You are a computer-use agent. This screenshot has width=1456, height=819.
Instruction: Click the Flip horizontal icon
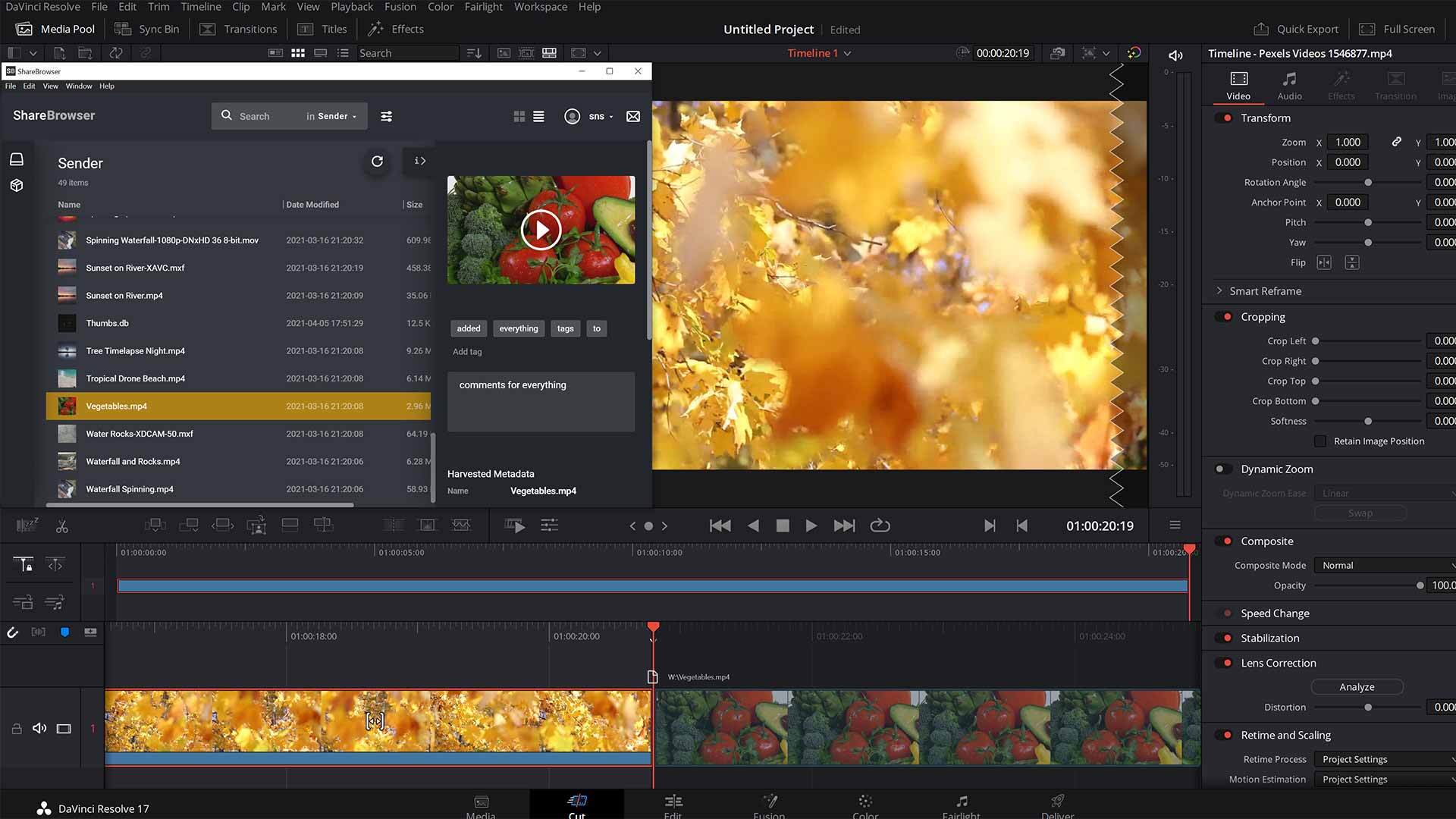pos(1324,262)
